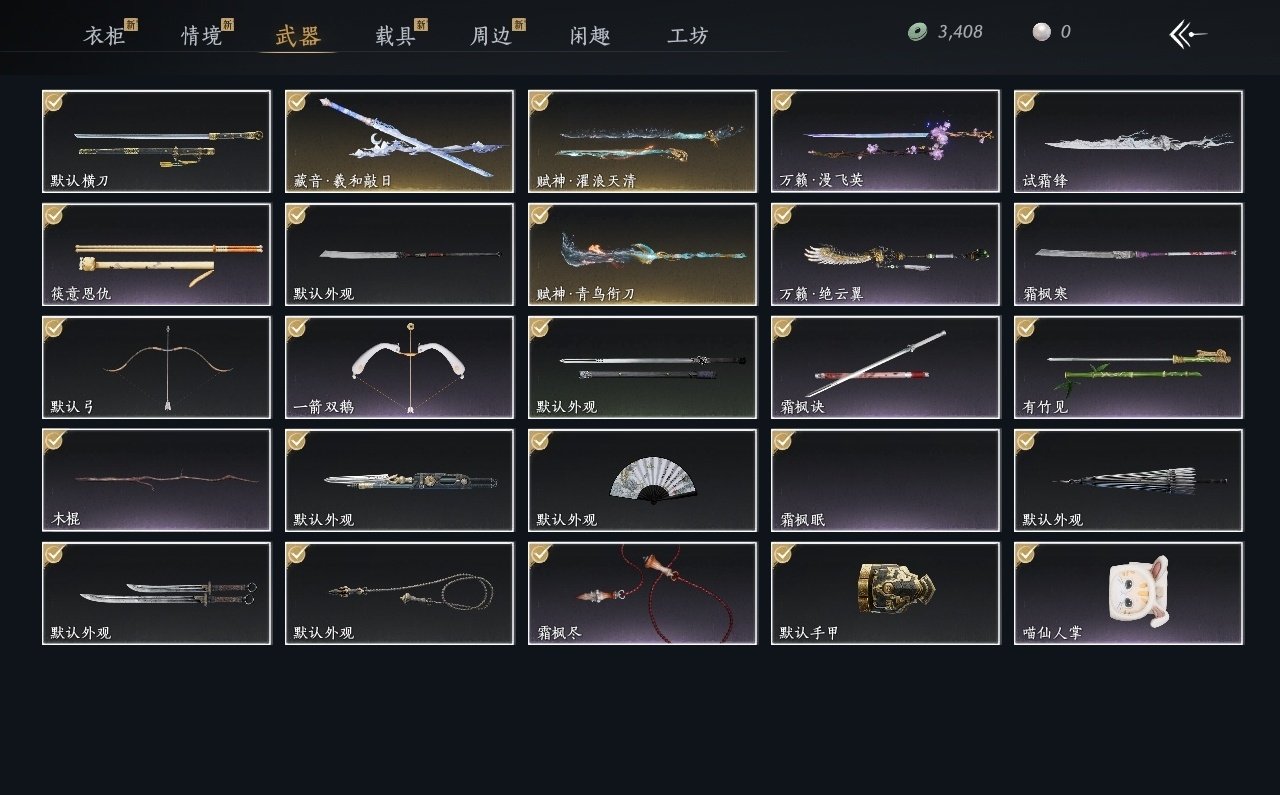Viewport: 1280px width, 795px height.
Task: Select the empty 霜枫眠 slot
Action: 885,480
